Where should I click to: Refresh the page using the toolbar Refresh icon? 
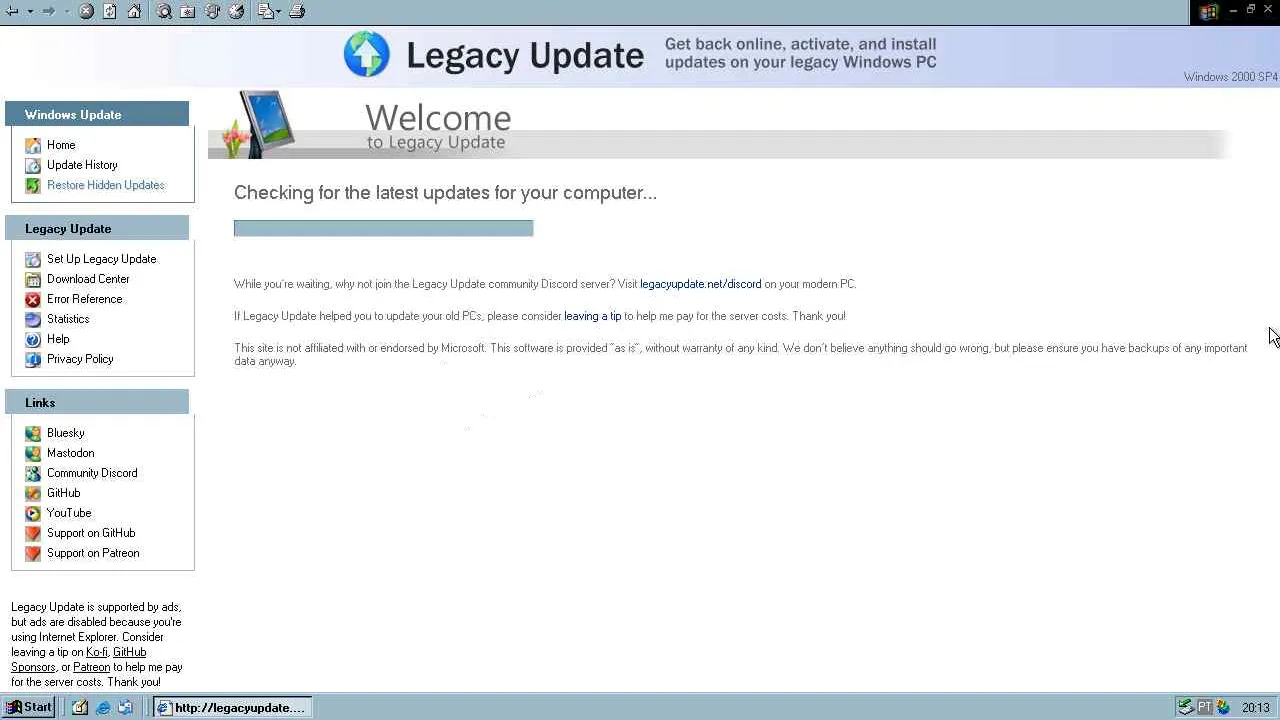tap(110, 11)
